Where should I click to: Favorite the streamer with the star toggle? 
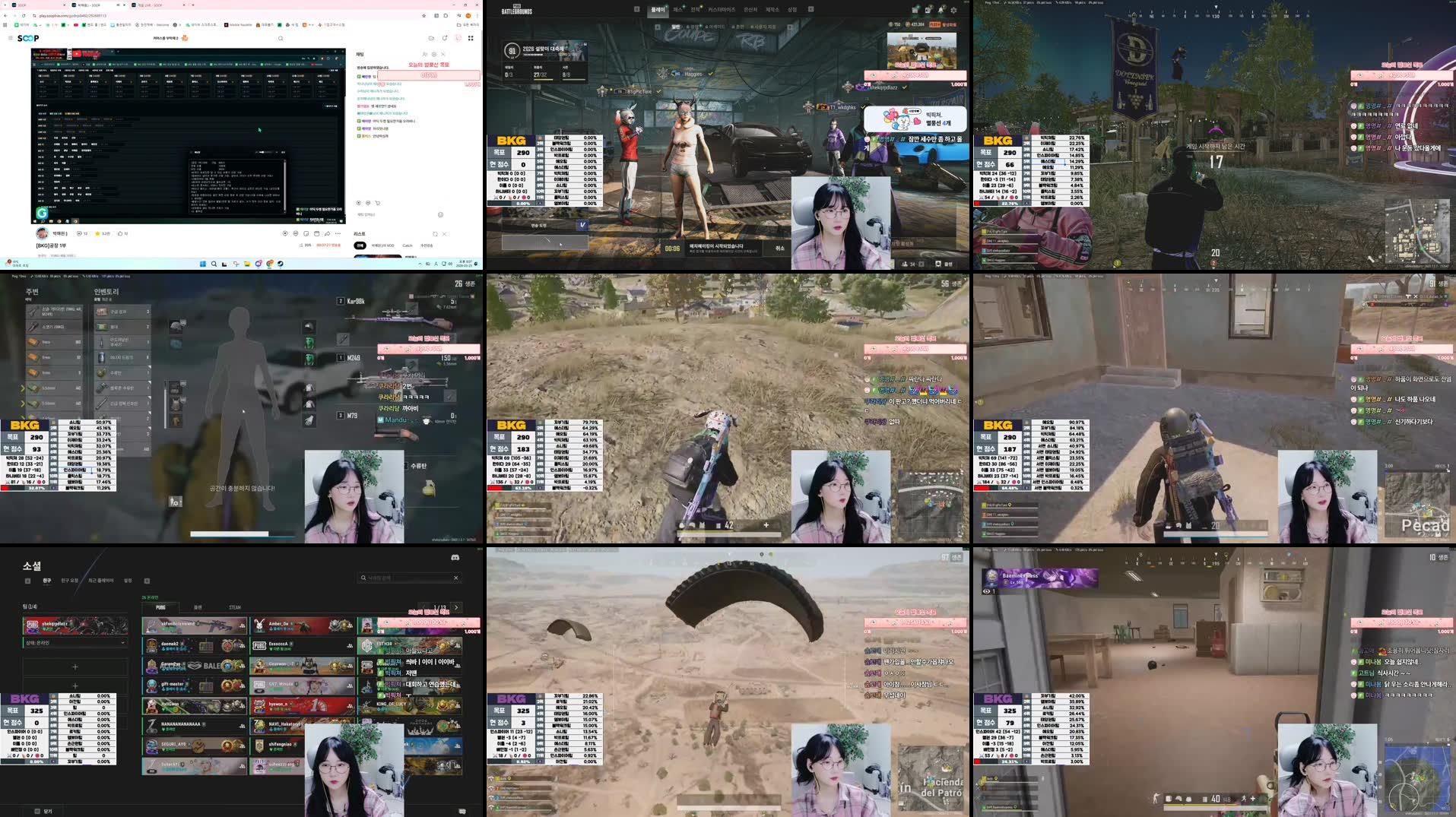(97, 233)
